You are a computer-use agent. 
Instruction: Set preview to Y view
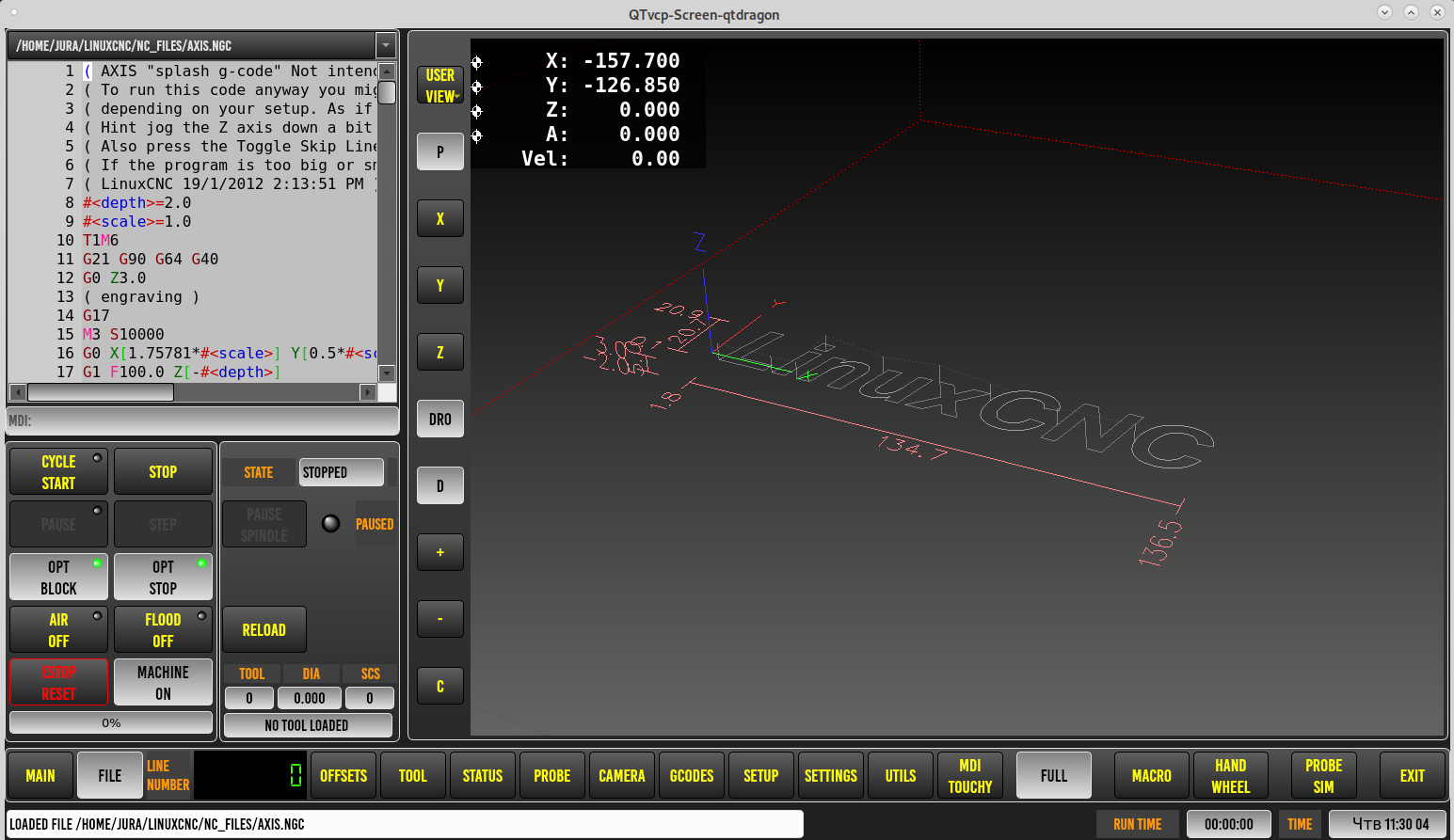[440, 285]
